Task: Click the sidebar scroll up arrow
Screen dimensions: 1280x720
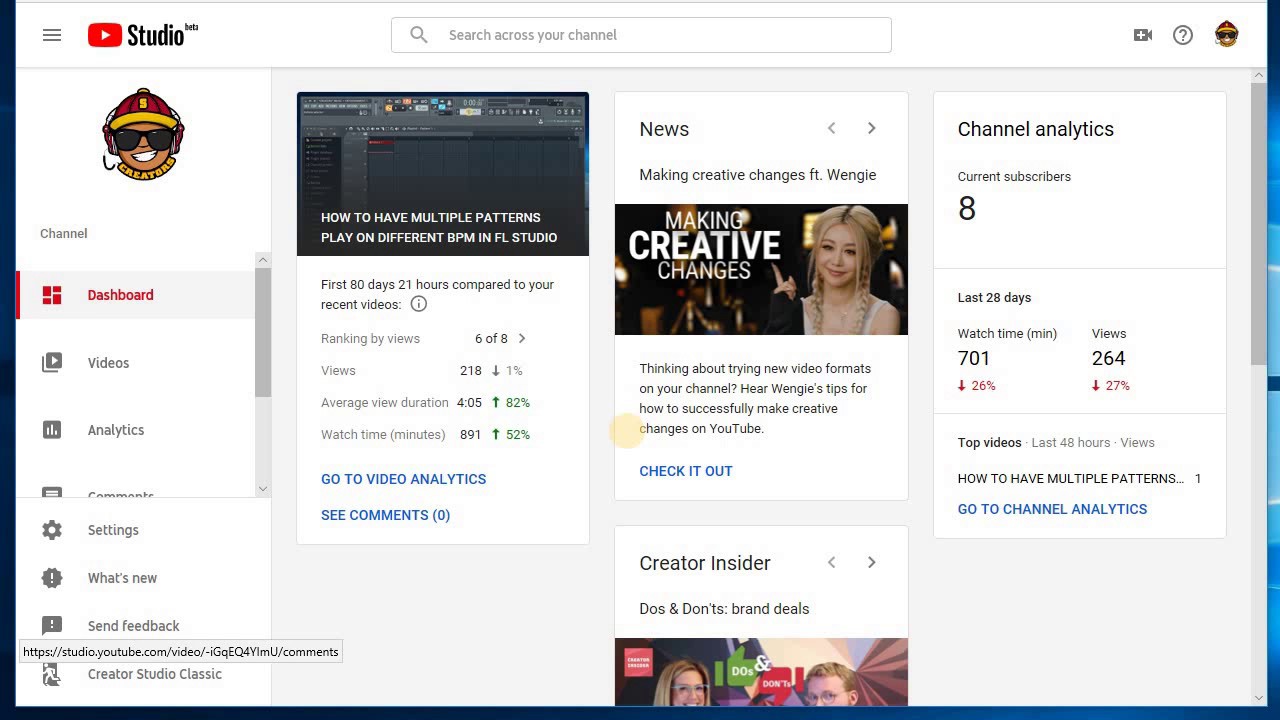Action: (x=263, y=260)
